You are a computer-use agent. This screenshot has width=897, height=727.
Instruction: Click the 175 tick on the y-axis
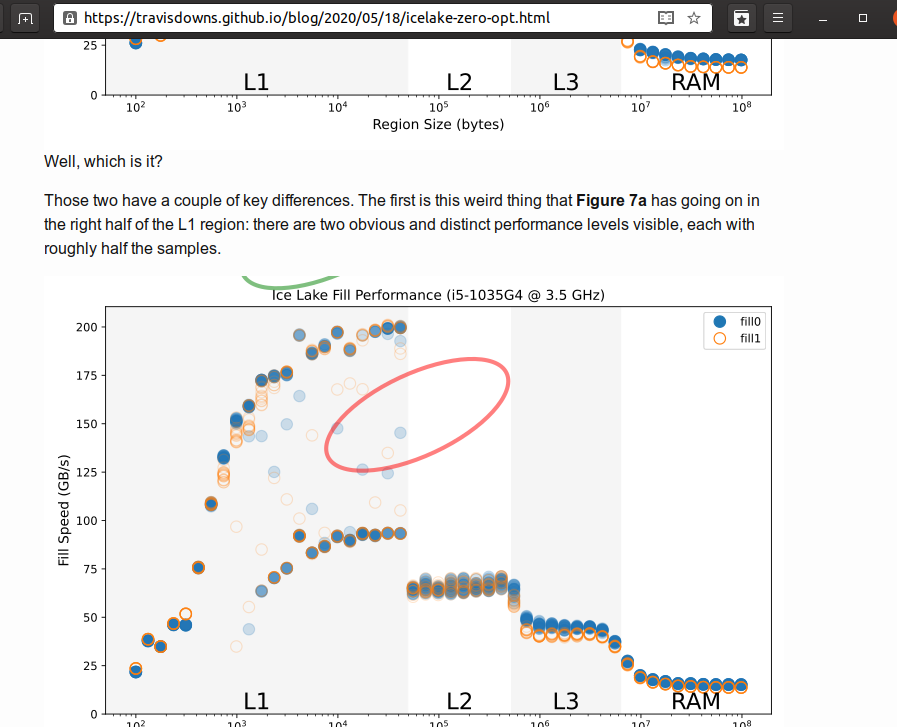[86, 376]
